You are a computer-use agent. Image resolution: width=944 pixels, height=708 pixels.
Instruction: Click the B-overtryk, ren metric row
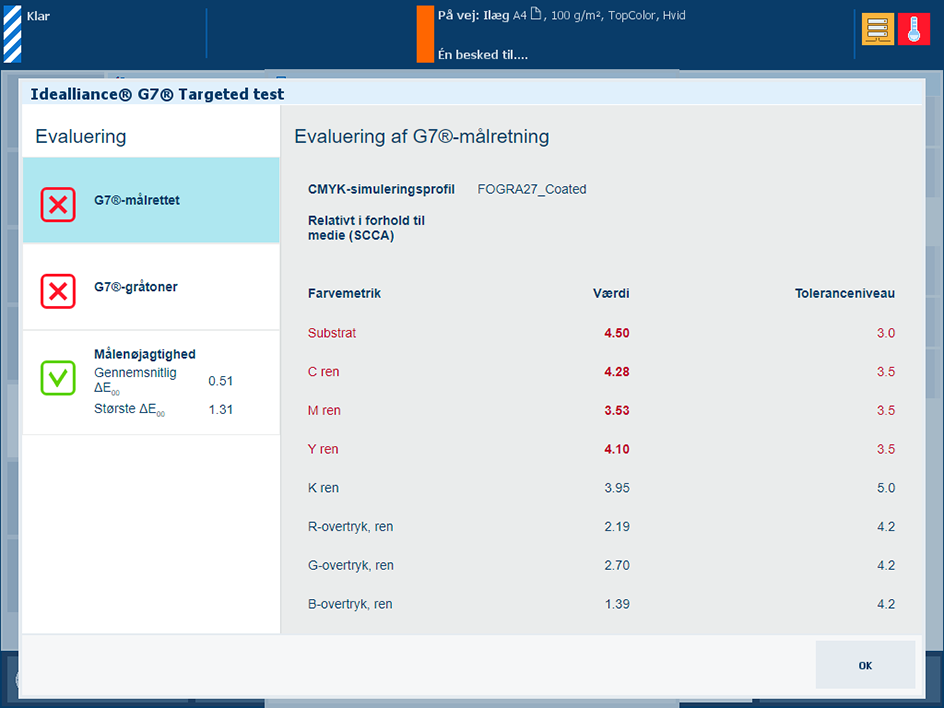click(601, 604)
